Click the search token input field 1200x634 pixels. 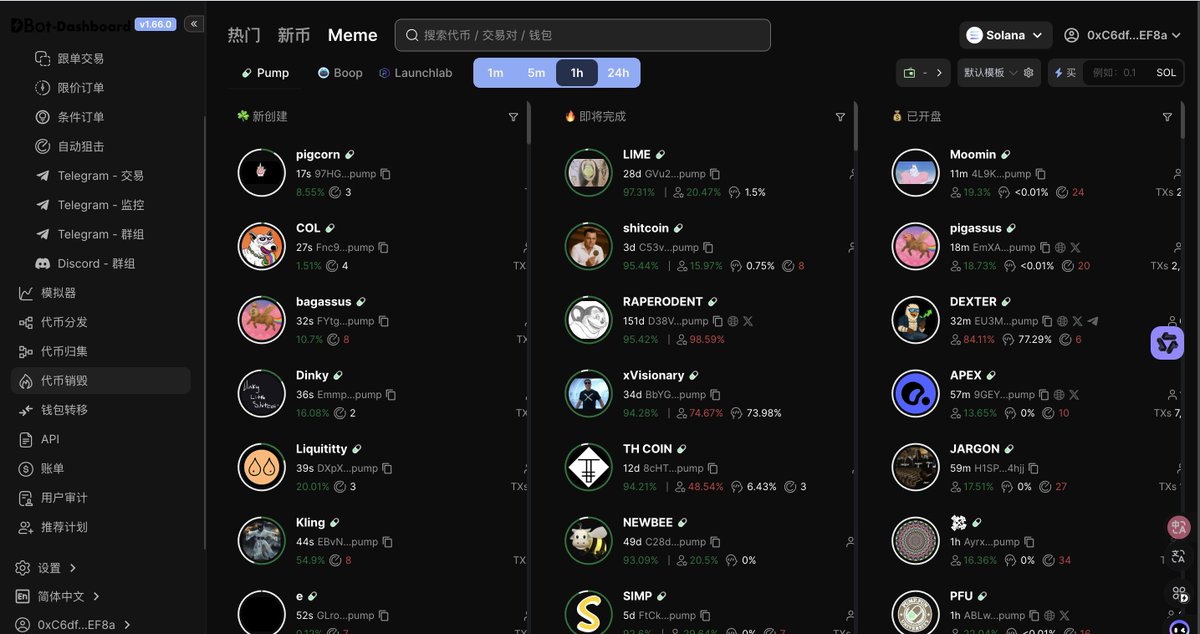(x=583, y=35)
